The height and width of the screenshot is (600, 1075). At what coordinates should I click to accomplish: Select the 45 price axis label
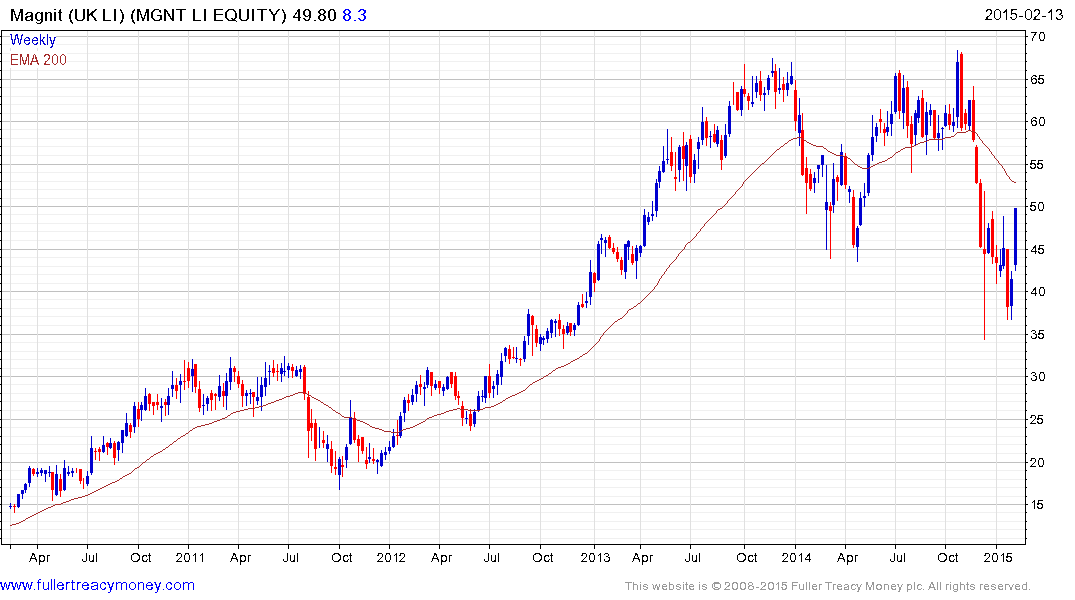pyautogui.click(x=1037, y=250)
